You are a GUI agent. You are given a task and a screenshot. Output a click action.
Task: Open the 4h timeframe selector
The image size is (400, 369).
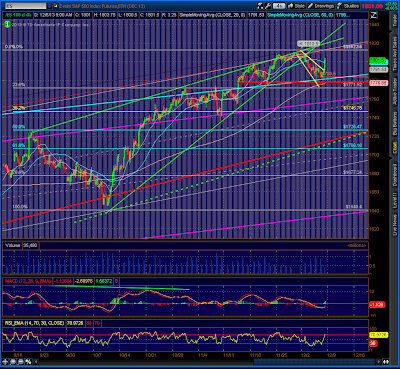pos(279,6)
